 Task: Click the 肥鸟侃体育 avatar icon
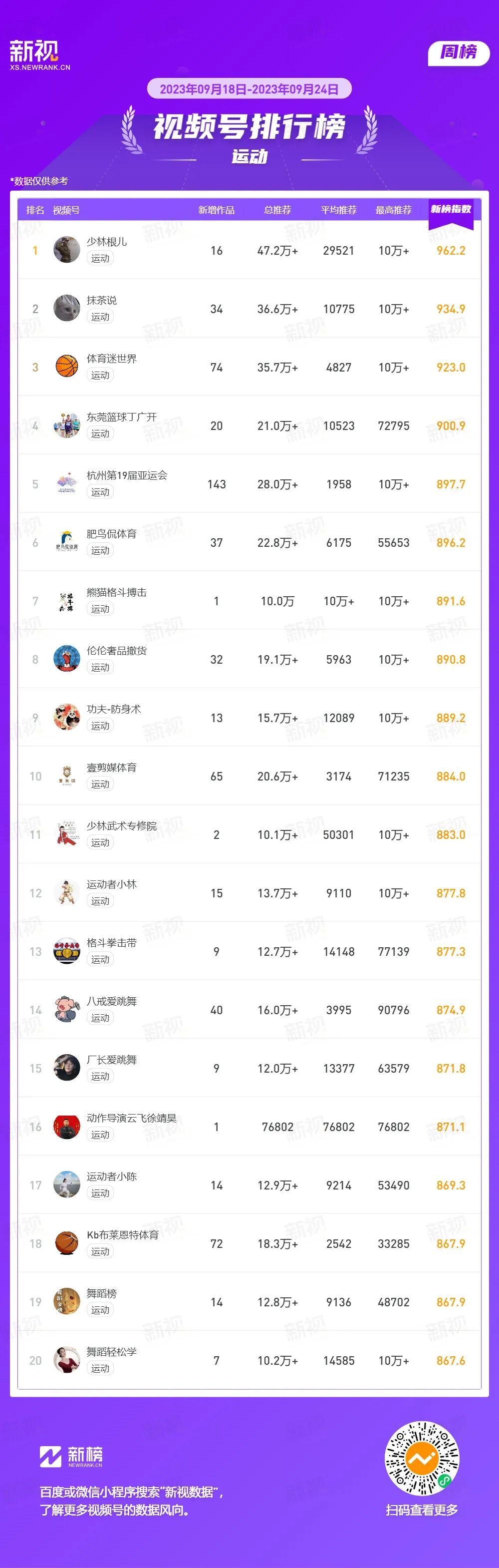67,542
